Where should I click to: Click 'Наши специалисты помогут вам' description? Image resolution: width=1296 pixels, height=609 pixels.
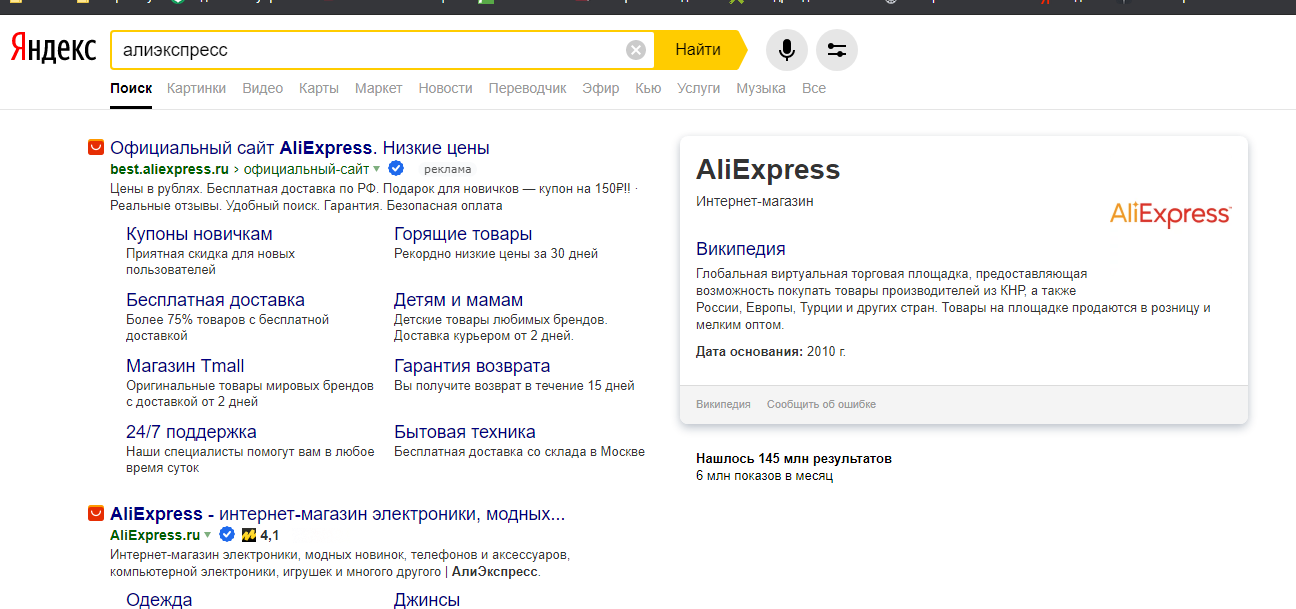click(250, 460)
